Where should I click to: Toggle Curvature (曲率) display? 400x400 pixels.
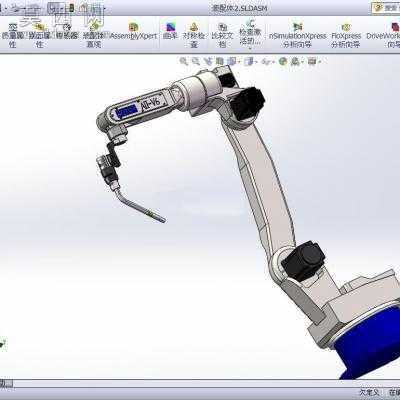point(170,32)
